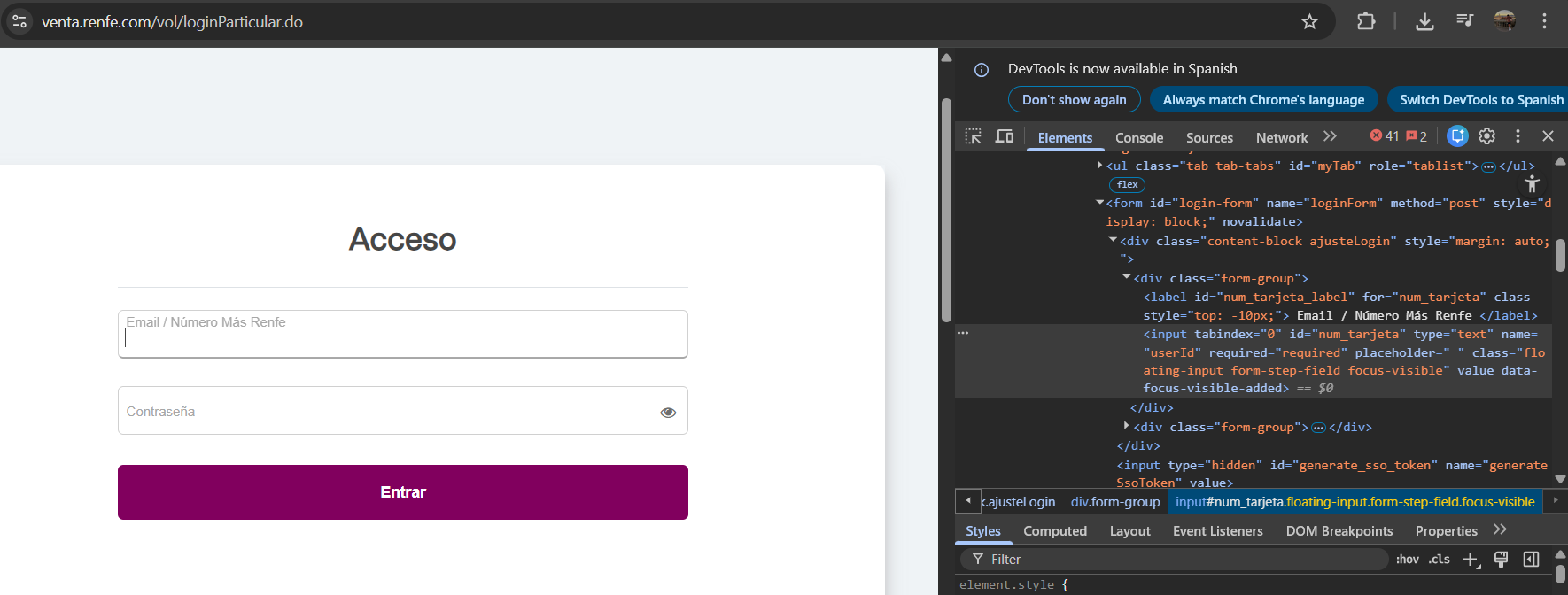Switch to the Console tab
Screen dimensions: 1568x595
pyautogui.click(x=1139, y=137)
